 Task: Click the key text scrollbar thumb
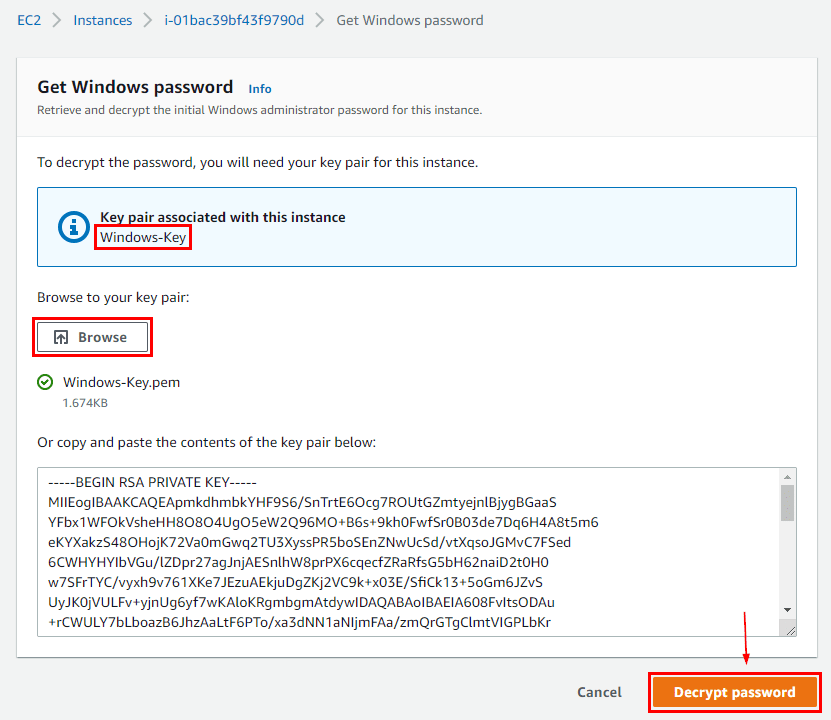tap(787, 503)
